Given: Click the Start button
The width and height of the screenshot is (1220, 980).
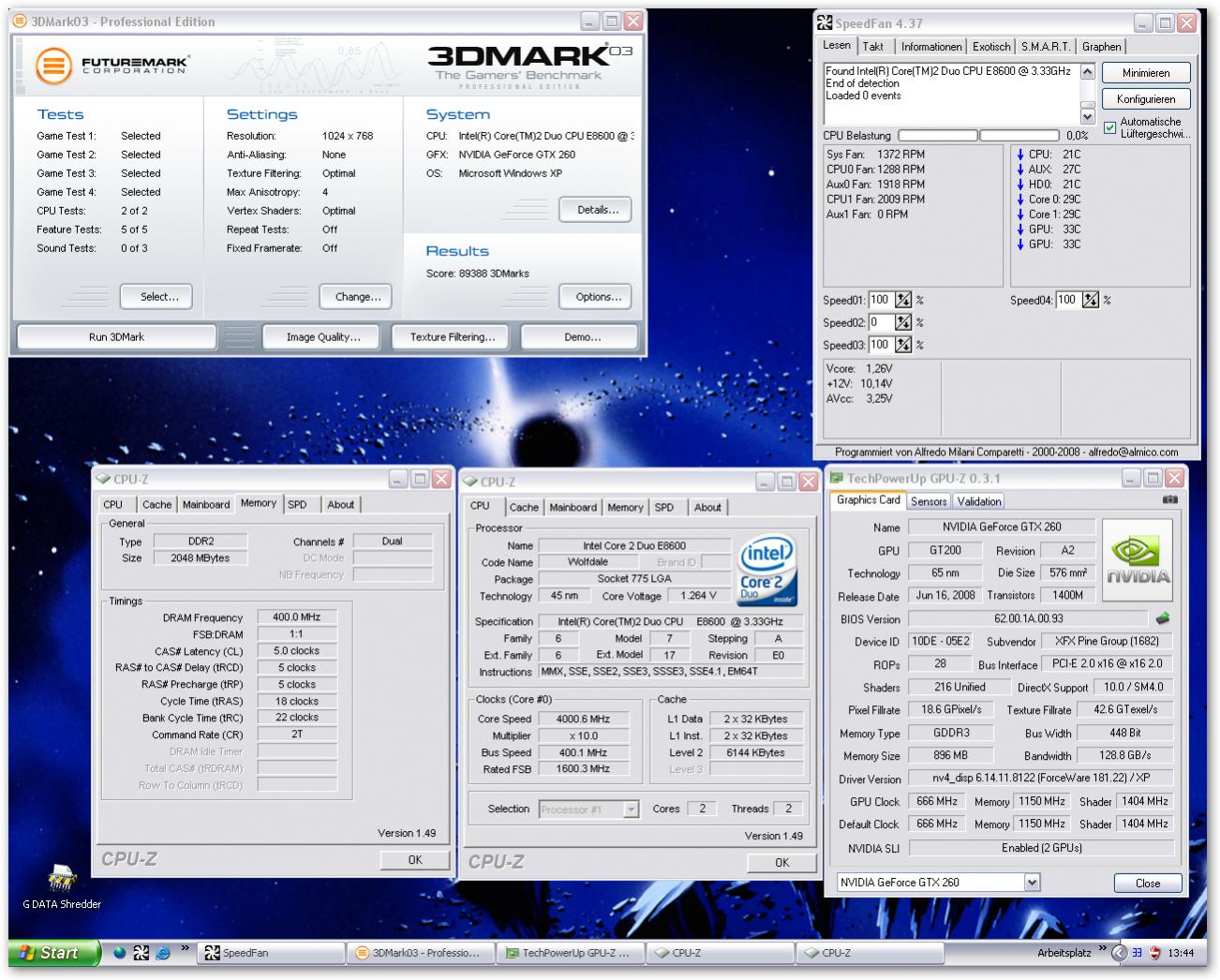Looking at the screenshot, I should point(54,953).
